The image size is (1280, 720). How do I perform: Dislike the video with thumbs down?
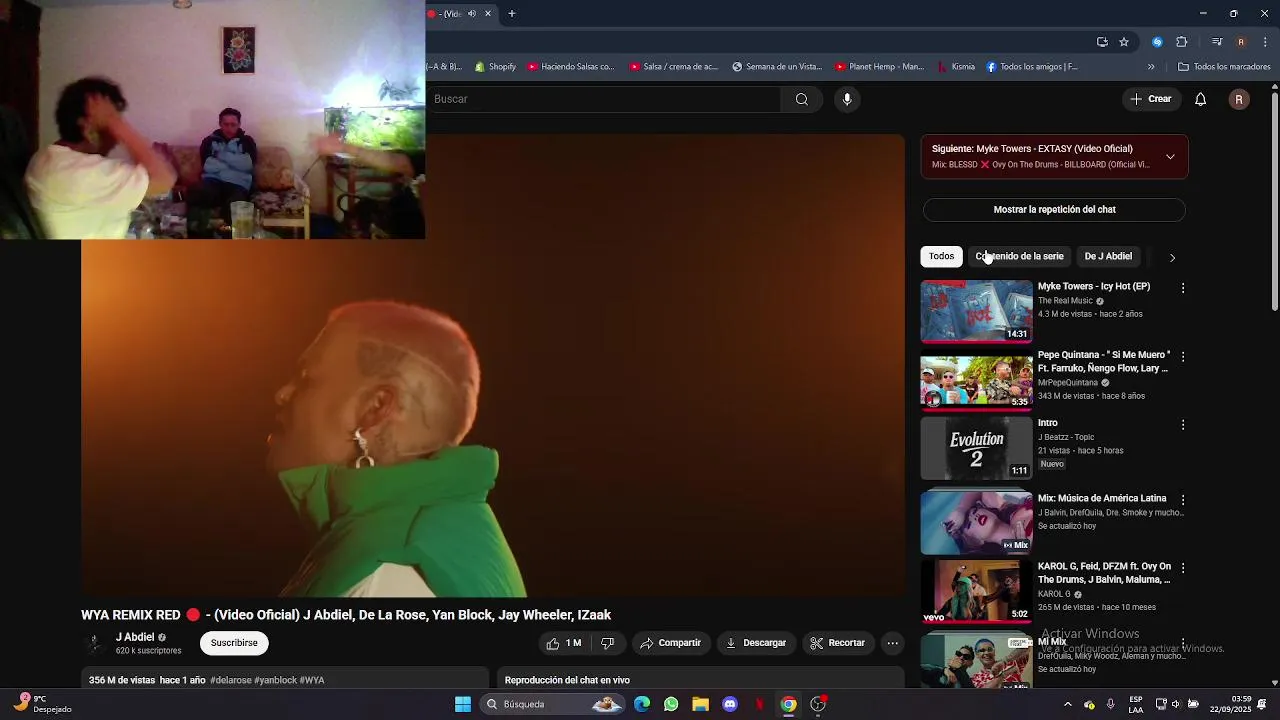coord(607,643)
